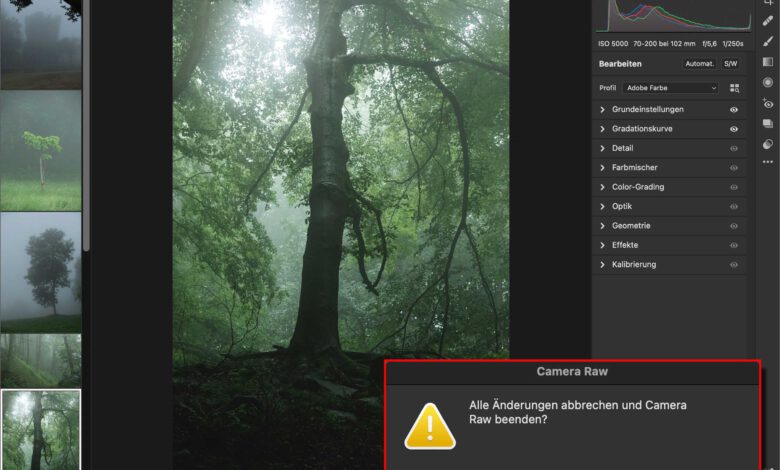
Task: Click the Kalibrierung label
Action: [634, 265]
